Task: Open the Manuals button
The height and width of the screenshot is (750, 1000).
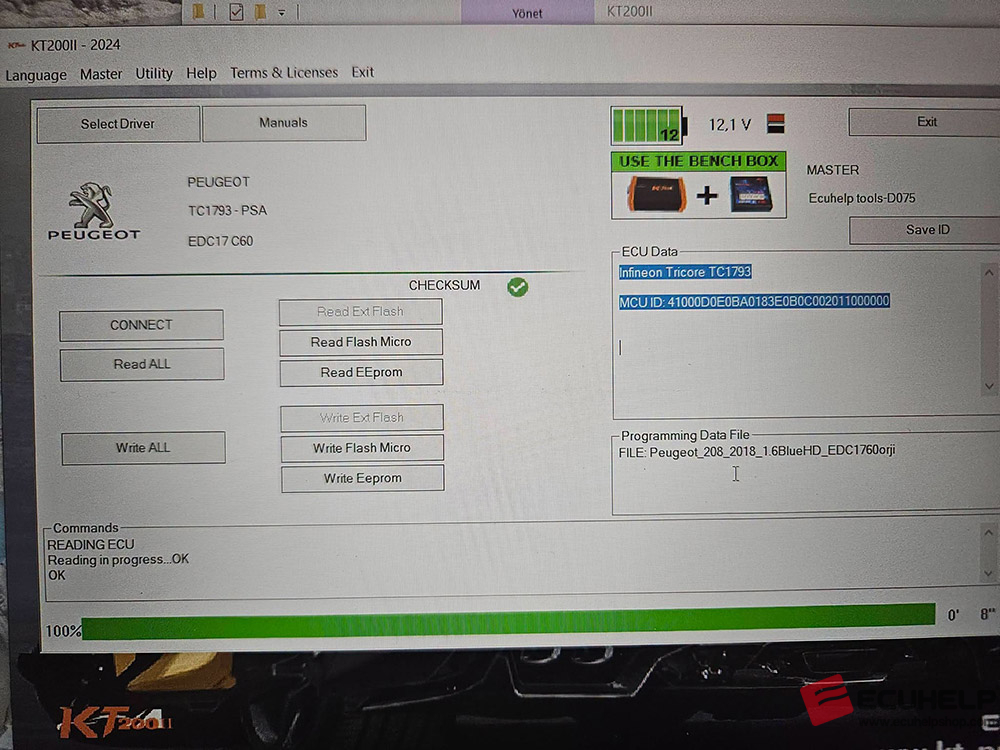Action: click(x=284, y=123)
